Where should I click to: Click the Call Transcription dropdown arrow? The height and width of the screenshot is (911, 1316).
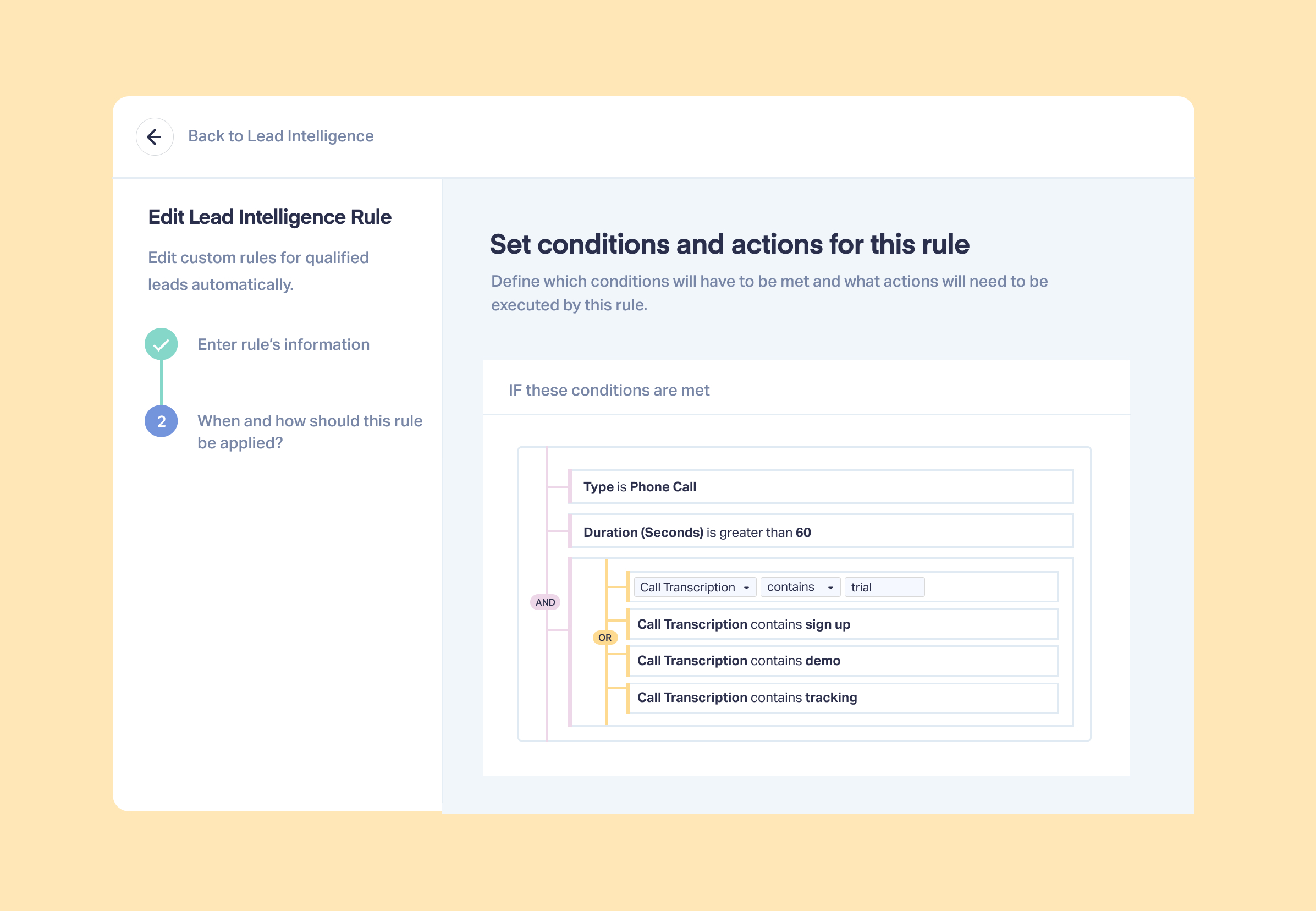coord(746,588)
